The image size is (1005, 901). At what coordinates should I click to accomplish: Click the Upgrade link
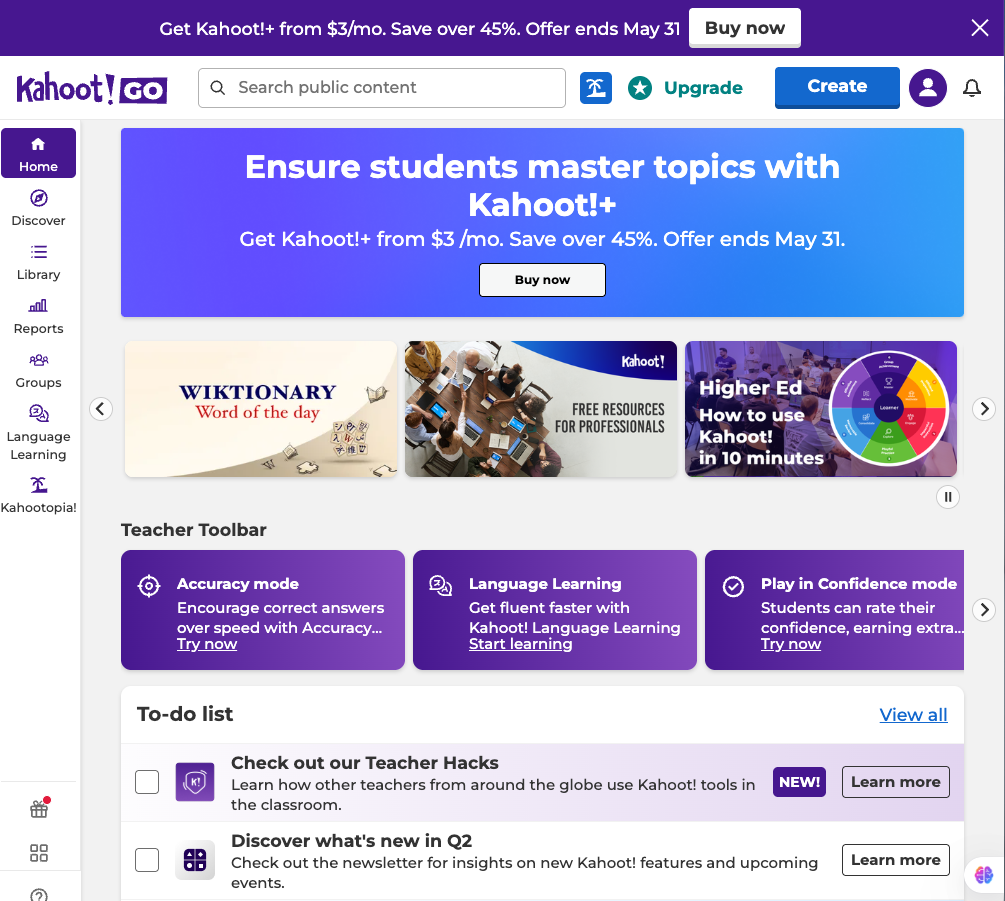702,88
